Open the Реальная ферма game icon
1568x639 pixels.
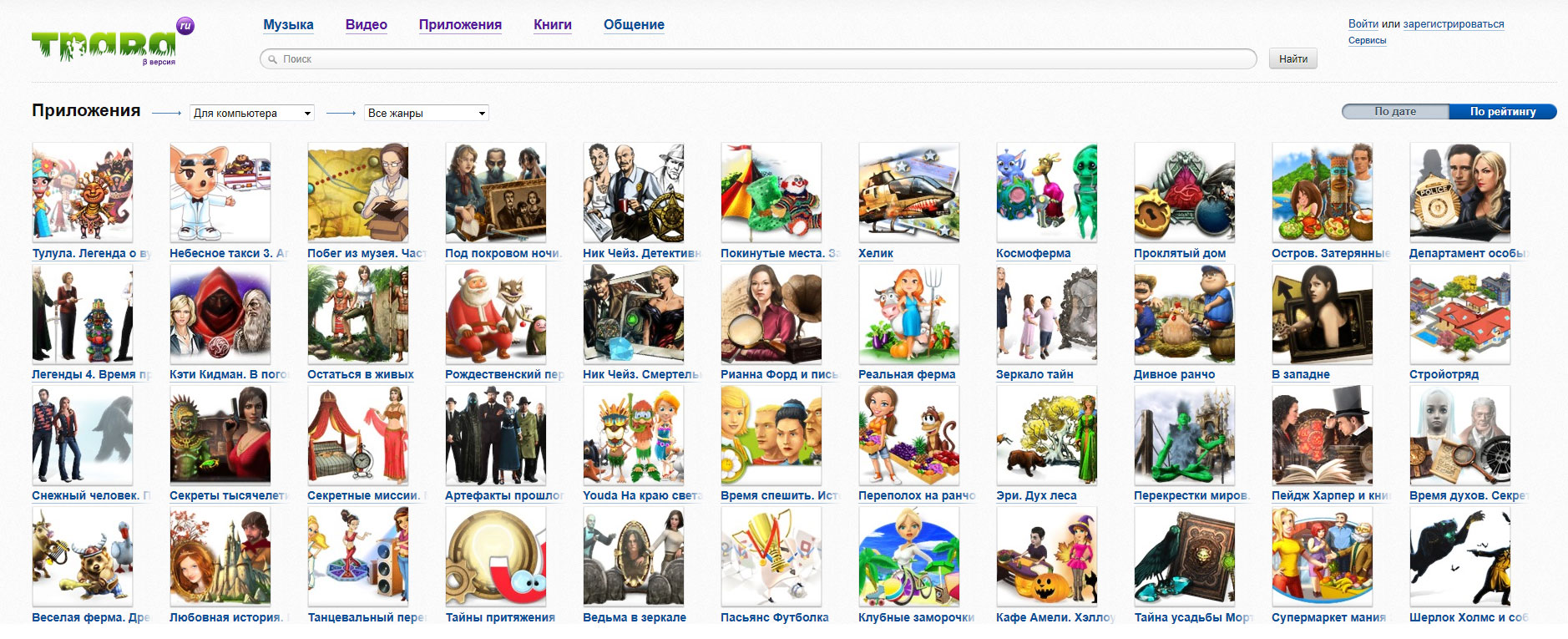click(908, 314)
